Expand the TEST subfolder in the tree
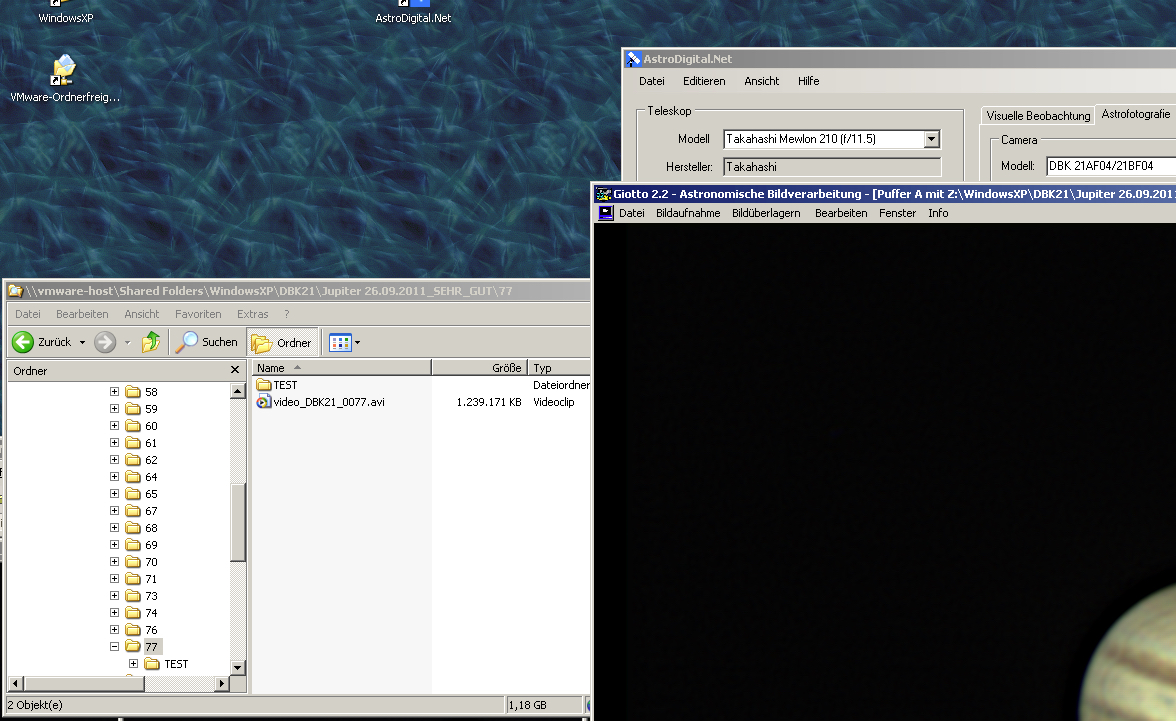The height and width of the screenshot is (721, 1176). pyautogui.click(x=133, y=664)
